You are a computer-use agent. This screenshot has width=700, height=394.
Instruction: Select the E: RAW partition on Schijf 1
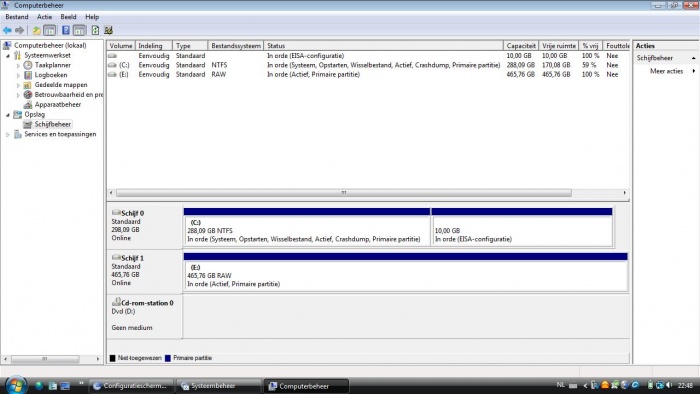pyautogui.click(x=405, y=272)
